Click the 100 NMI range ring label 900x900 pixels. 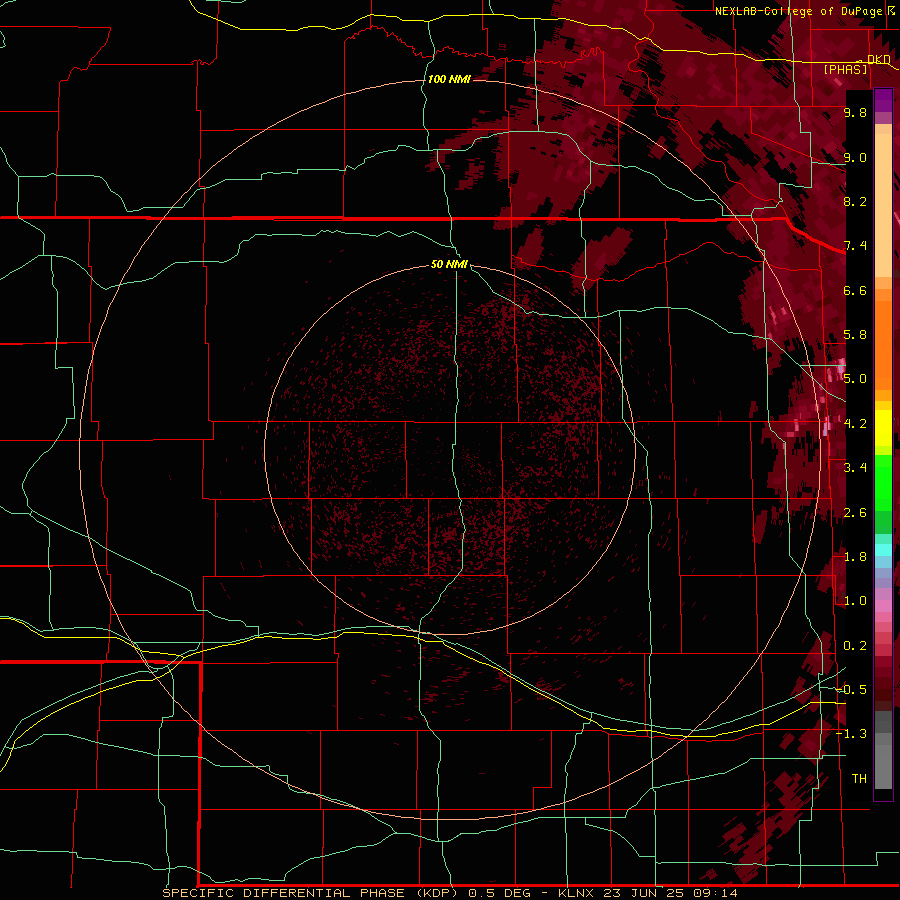[449, 79]
